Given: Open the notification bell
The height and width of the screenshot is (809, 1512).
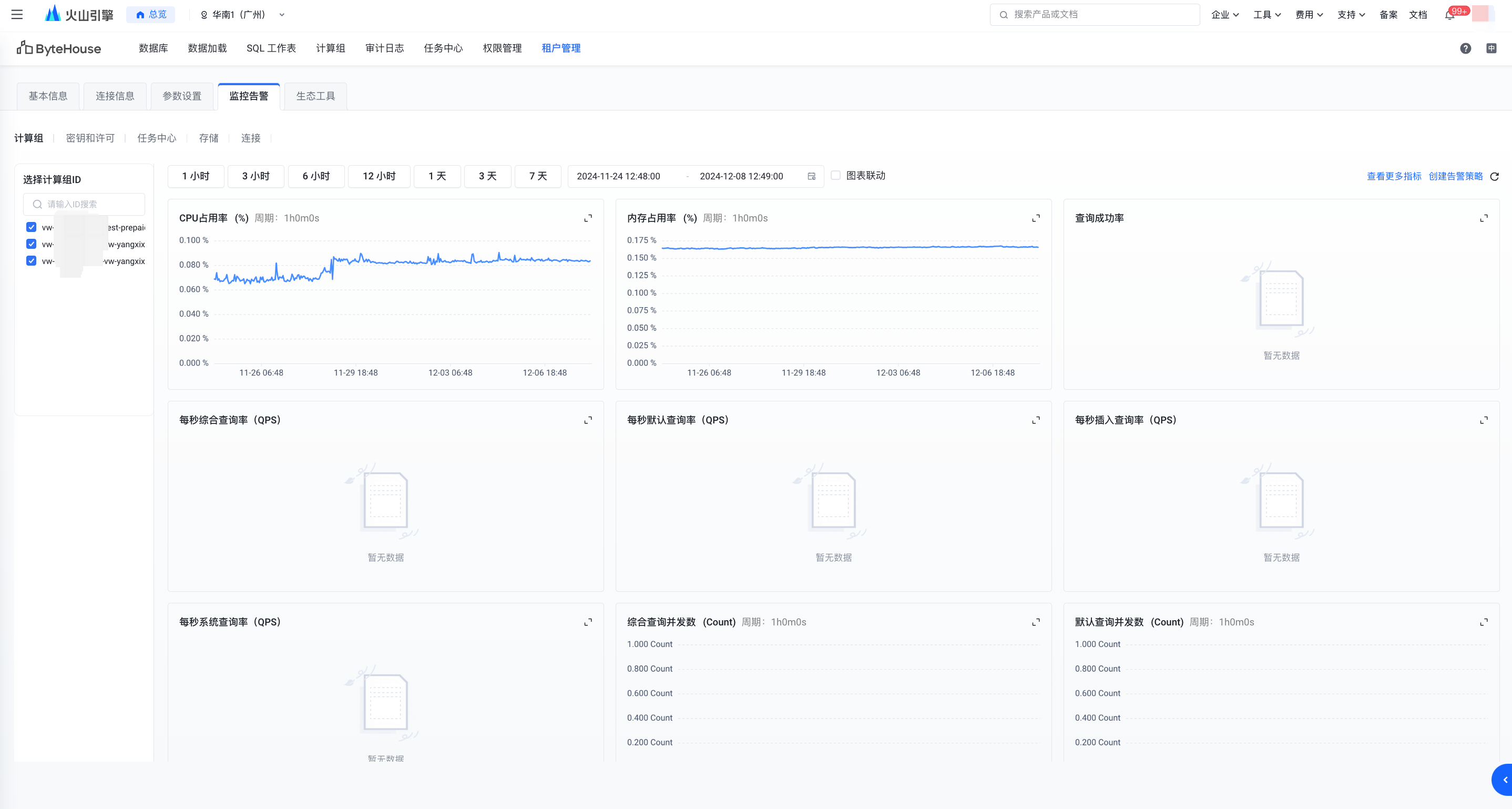Looking at the screenshot, I should point(1449,15).
